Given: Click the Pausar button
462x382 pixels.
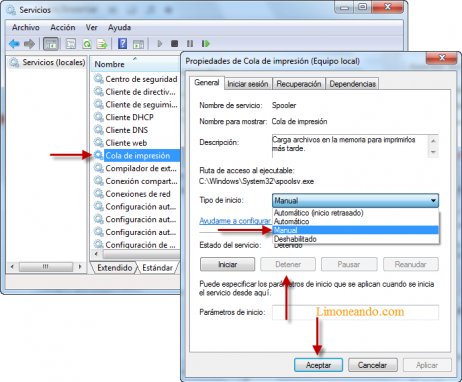Looking at the screenshot, I should [x=349, y=264].
